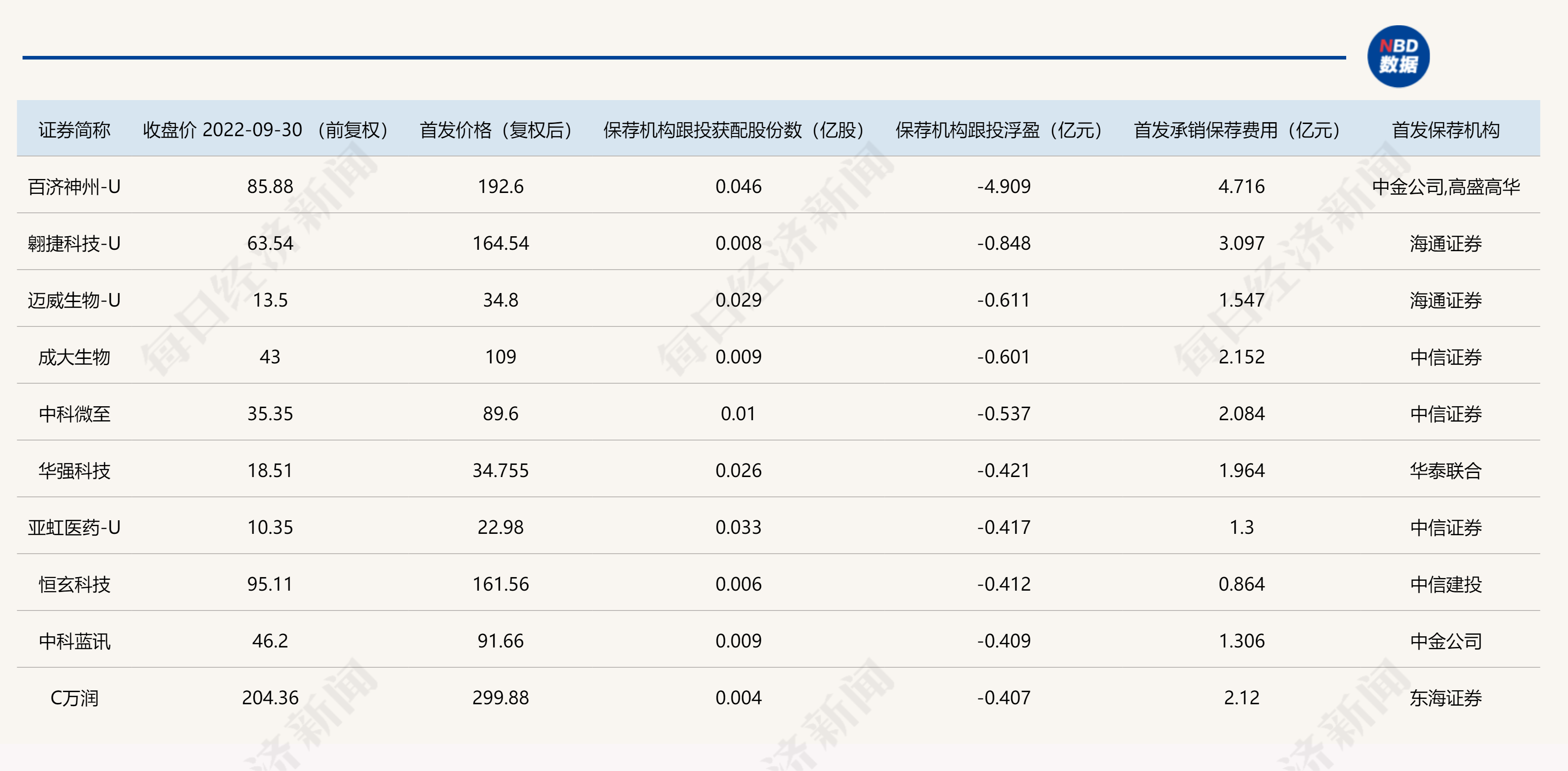Click underwriting fee 1.964
Viewport: 1568px width, 771px height.
point(1242,470)
